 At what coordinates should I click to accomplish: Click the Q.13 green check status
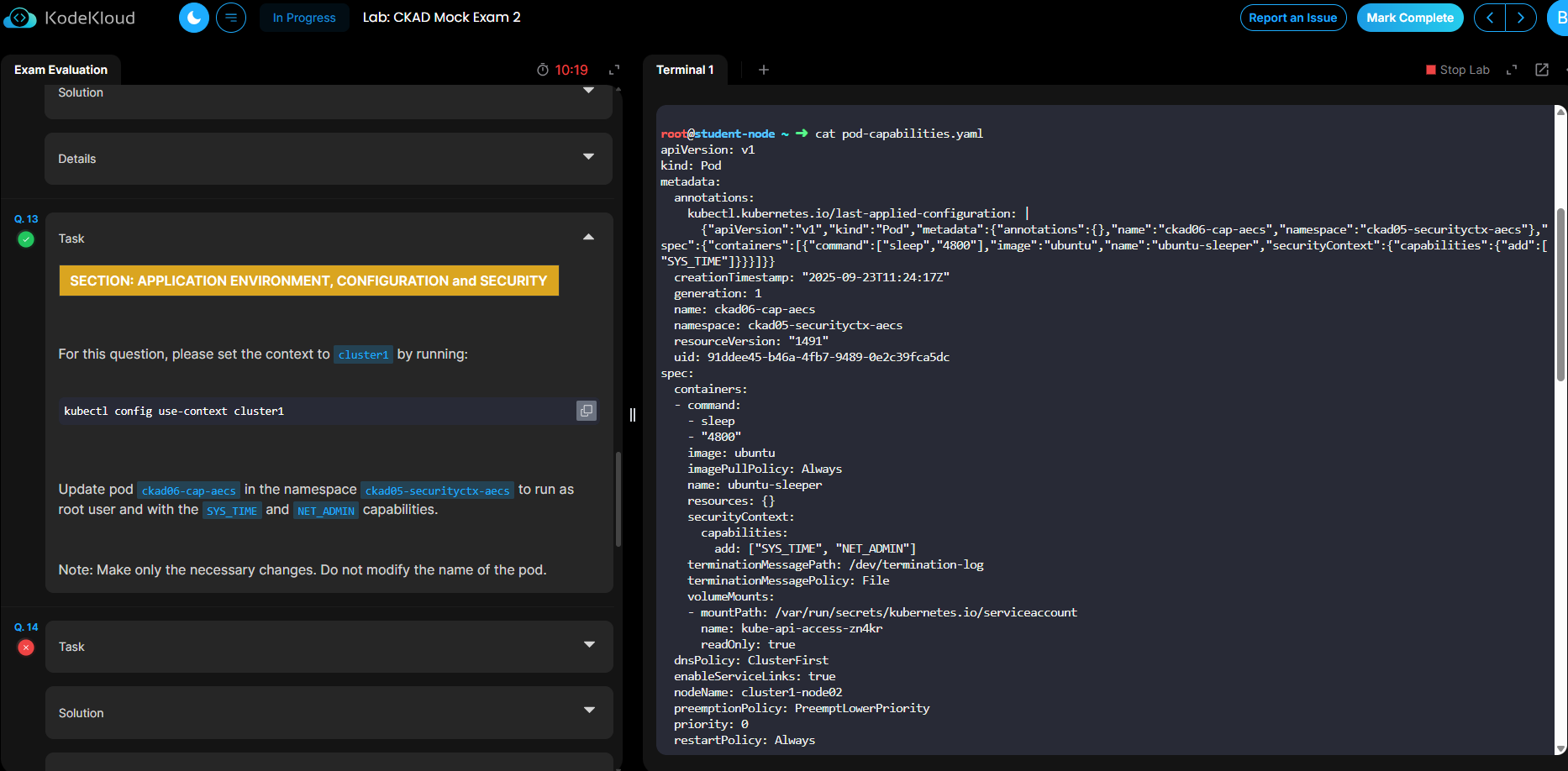[x=26, y=239]
